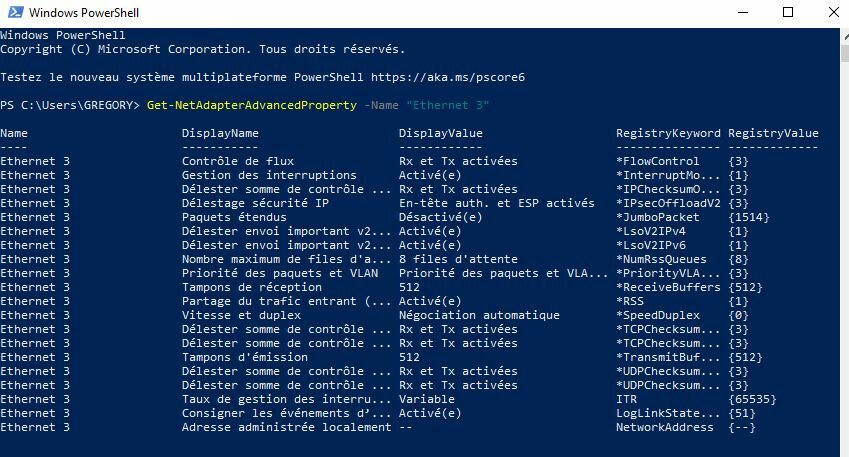Click the Windows PowerShell title bar text
Screen dimensions: 849x457
click(84, 13)
